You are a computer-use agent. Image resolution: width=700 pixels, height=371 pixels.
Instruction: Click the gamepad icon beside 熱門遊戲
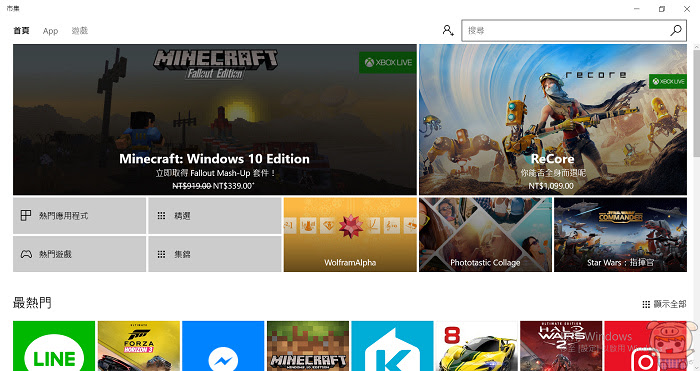[x=26, y=254]
